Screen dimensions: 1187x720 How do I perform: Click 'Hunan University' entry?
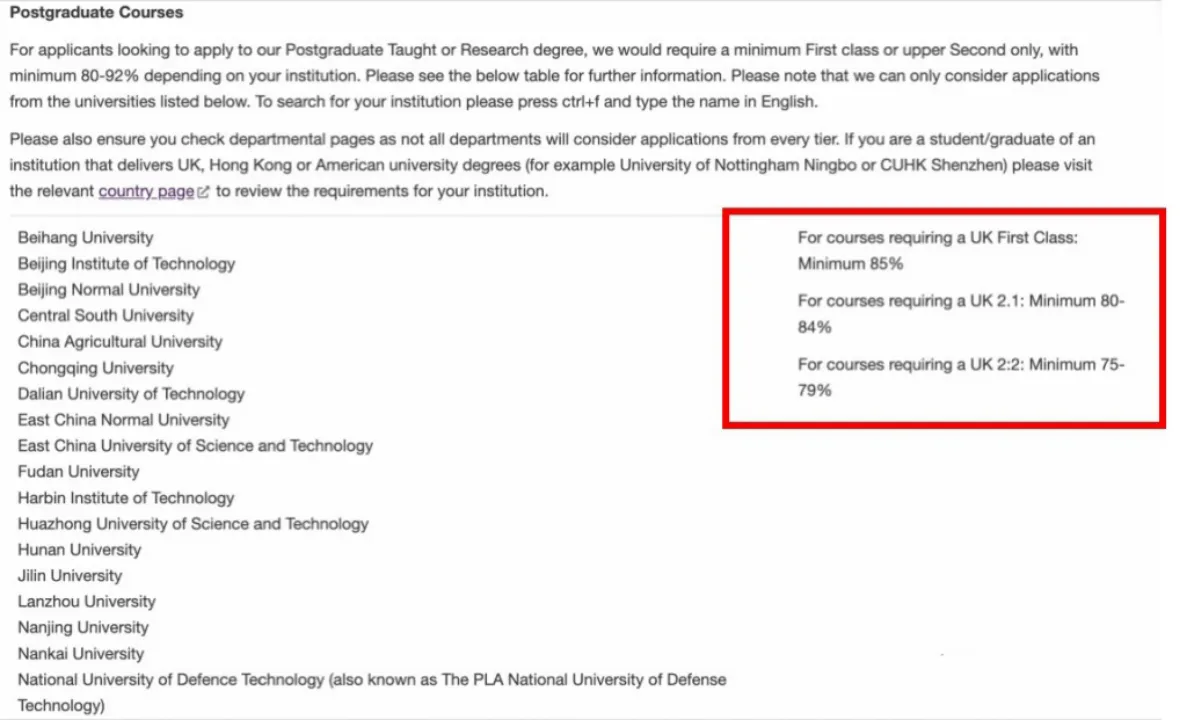coord(80,550)
